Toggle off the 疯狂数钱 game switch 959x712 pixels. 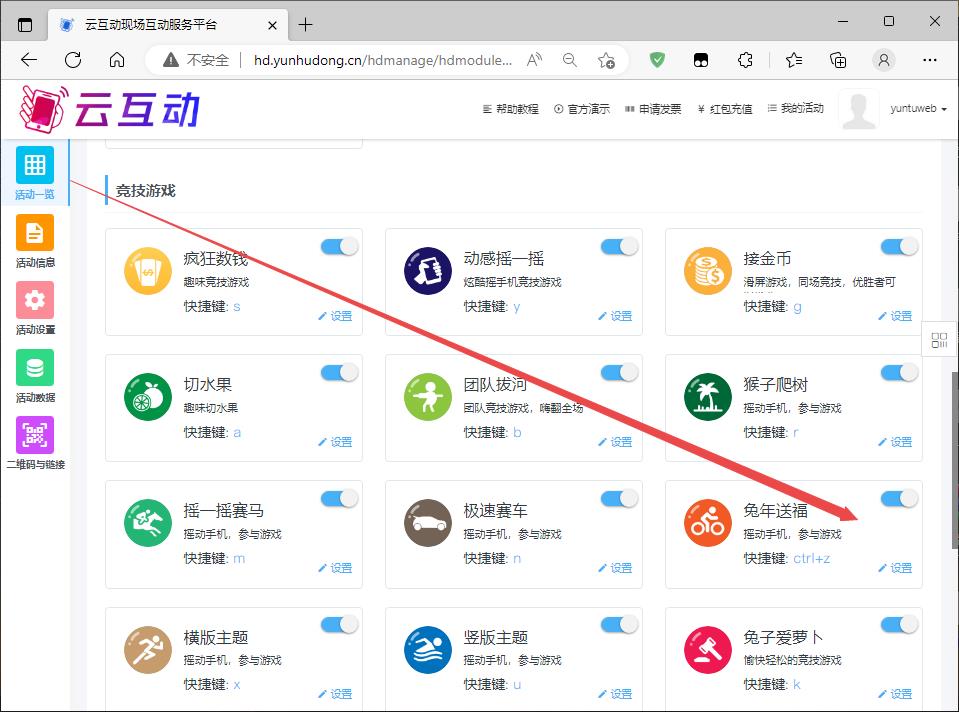tap(339, 247)
